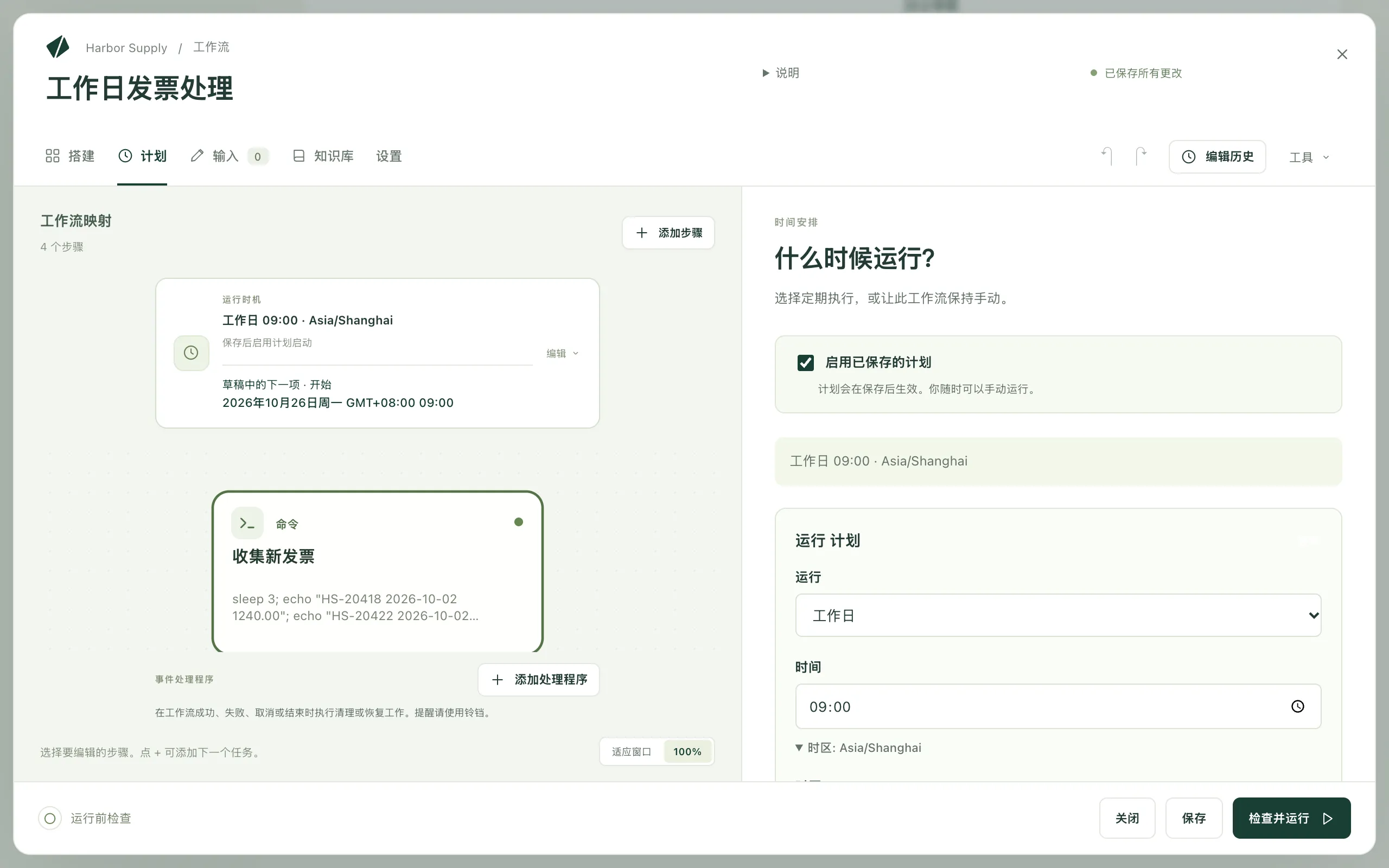
Task: Click the green status dot on 收集新发票
Action: (x=518, y=522)
